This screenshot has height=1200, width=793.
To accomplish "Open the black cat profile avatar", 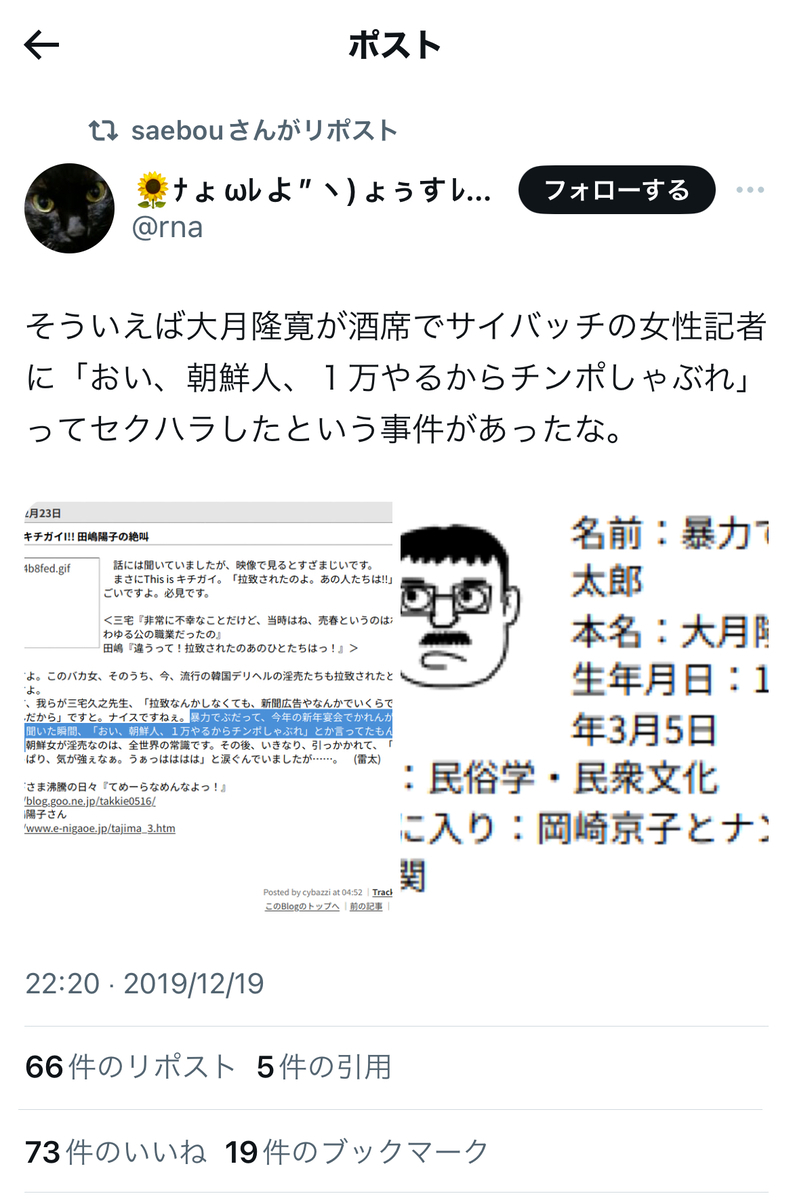I will coord(69,208).
